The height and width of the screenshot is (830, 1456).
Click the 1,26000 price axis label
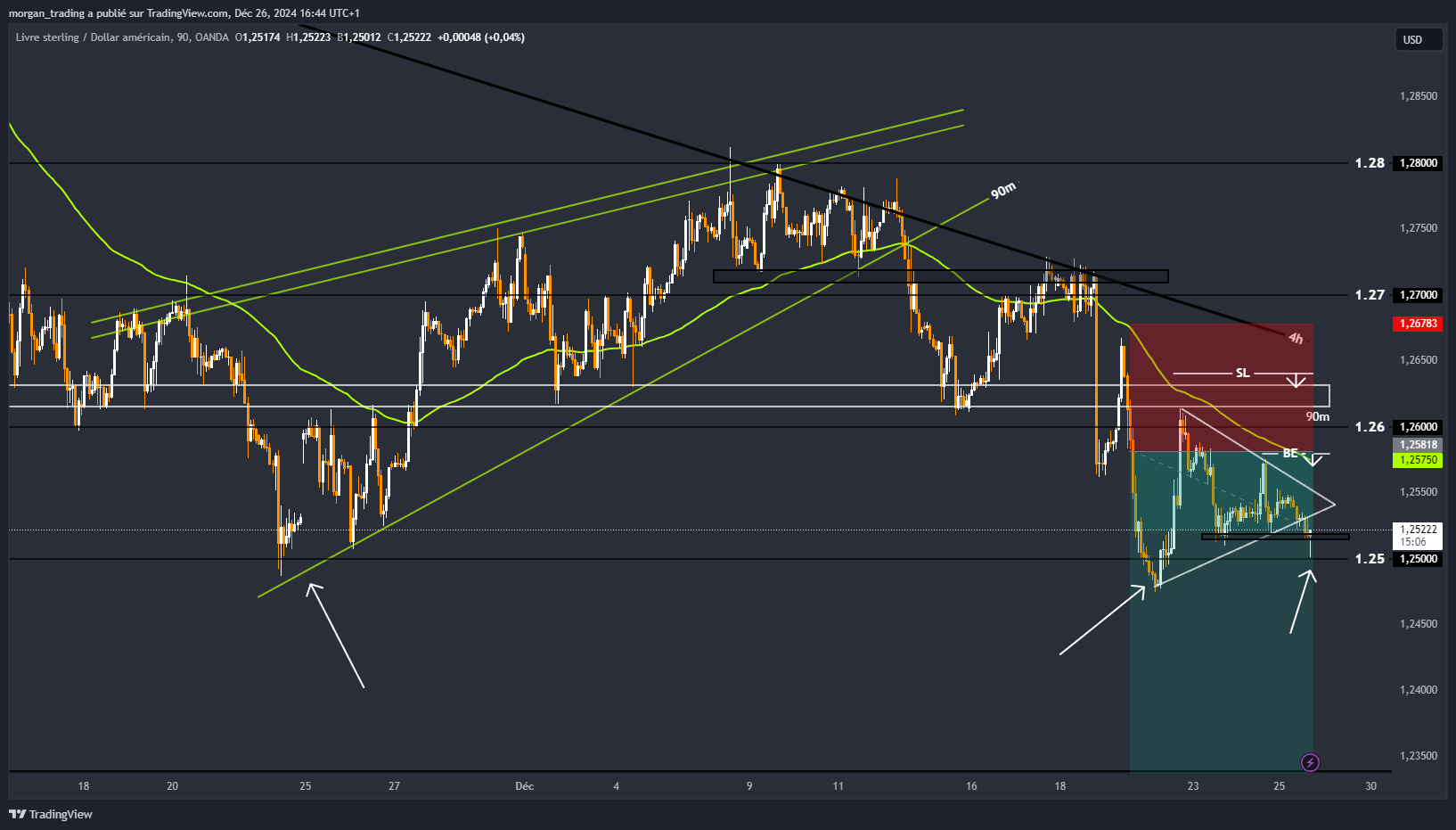(1418, 427)
